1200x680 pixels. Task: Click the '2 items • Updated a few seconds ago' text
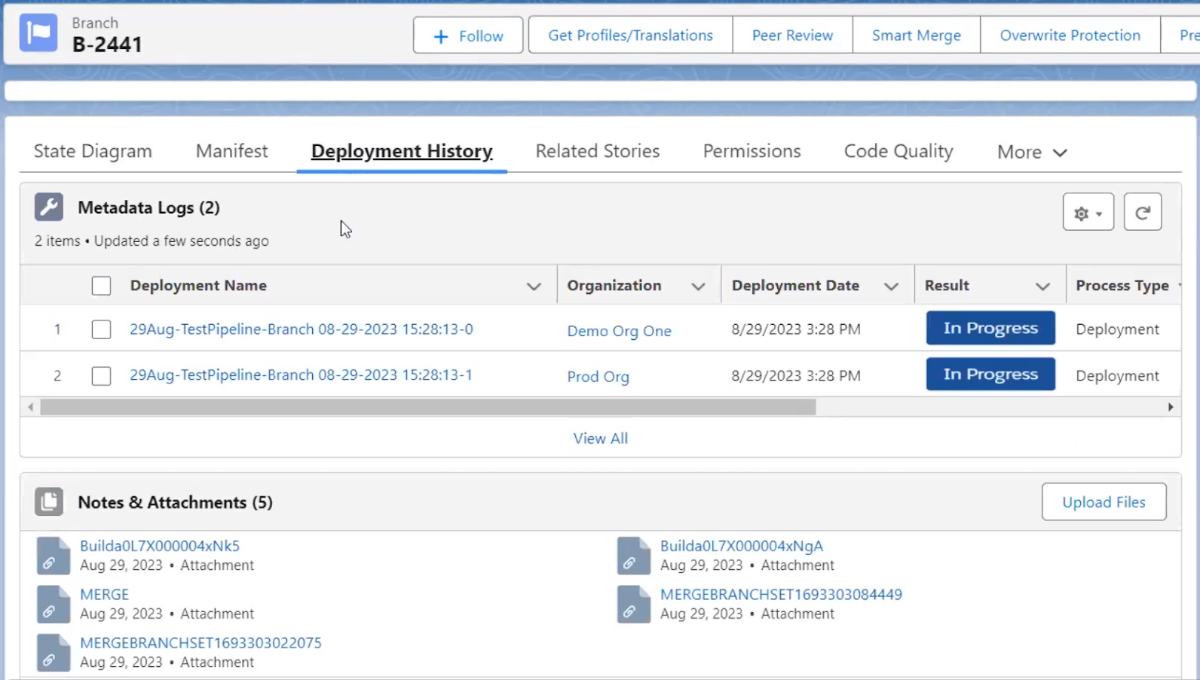tap(151, 241)
